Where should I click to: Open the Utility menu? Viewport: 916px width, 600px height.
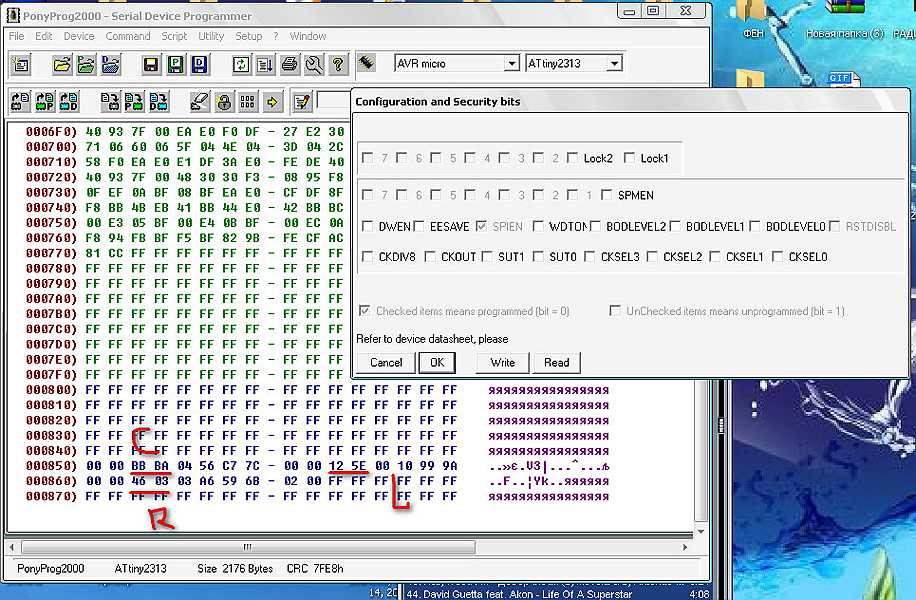point(211,36)
